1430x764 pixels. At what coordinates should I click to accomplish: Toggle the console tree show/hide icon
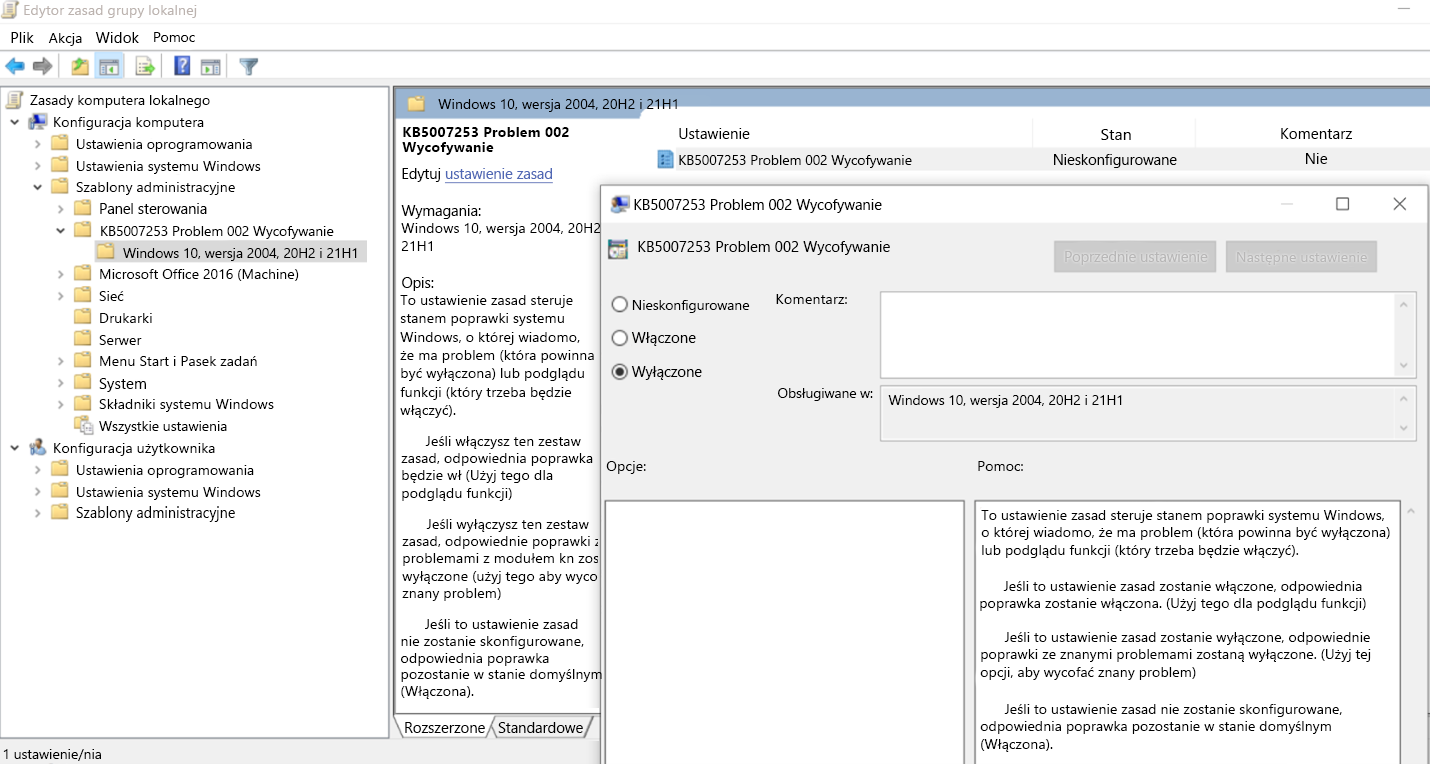pos(109,66)
